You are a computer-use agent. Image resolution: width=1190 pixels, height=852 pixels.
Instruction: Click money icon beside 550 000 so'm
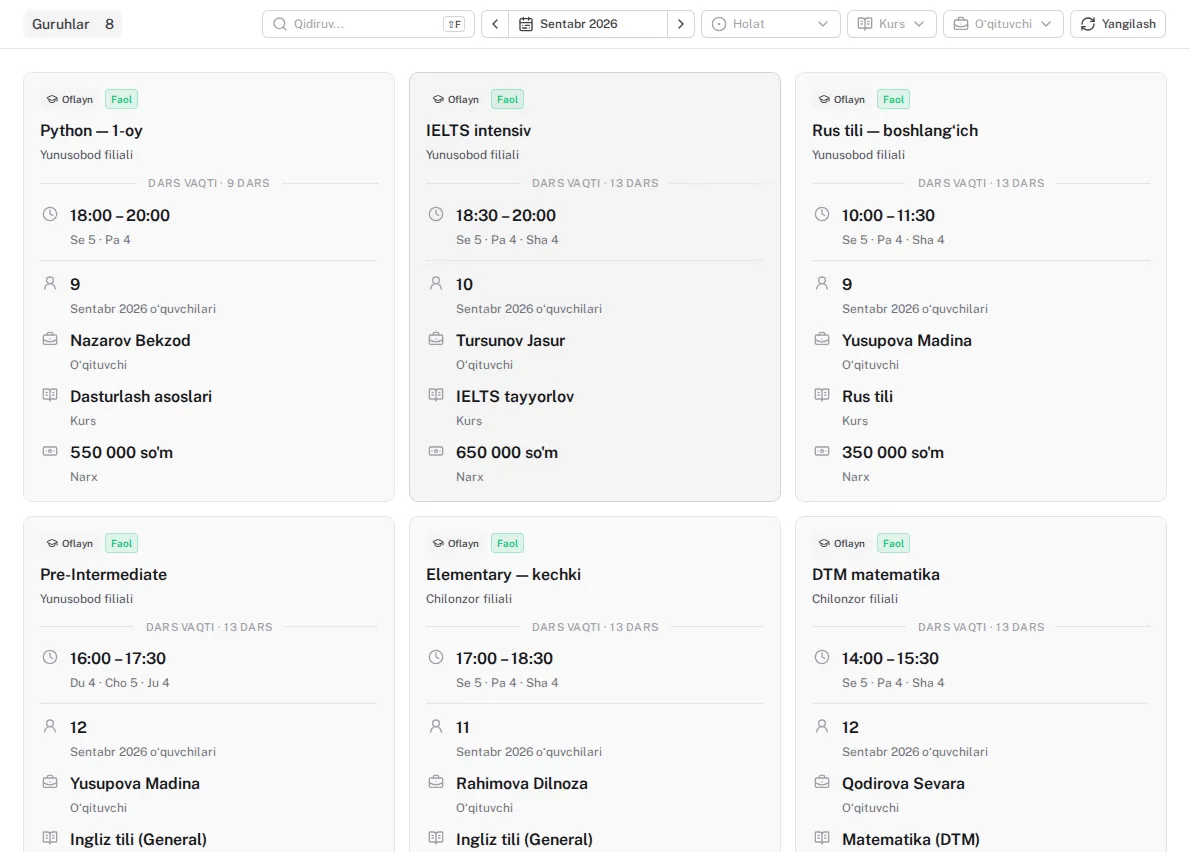(50, 451)
